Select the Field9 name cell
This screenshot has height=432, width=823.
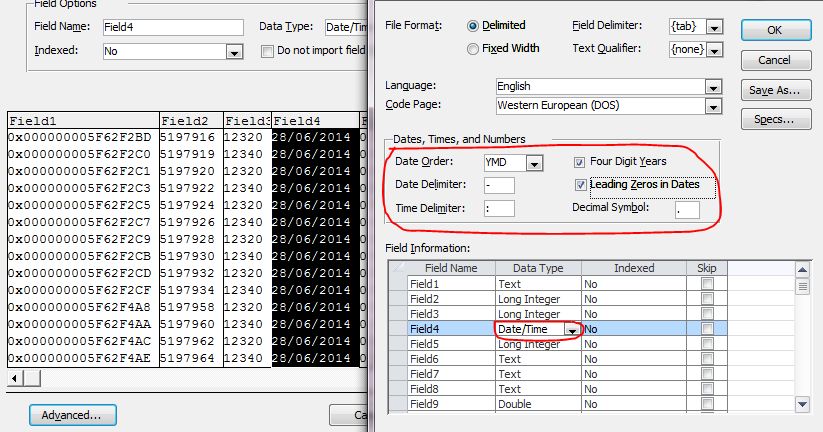pos(451,404)
